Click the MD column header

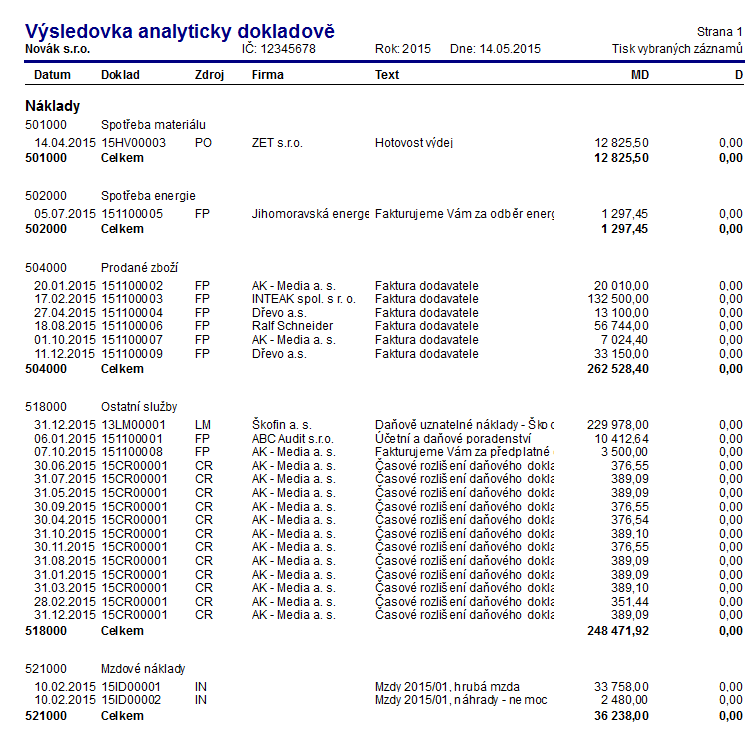pyautogui.click(x=639, y=75)
